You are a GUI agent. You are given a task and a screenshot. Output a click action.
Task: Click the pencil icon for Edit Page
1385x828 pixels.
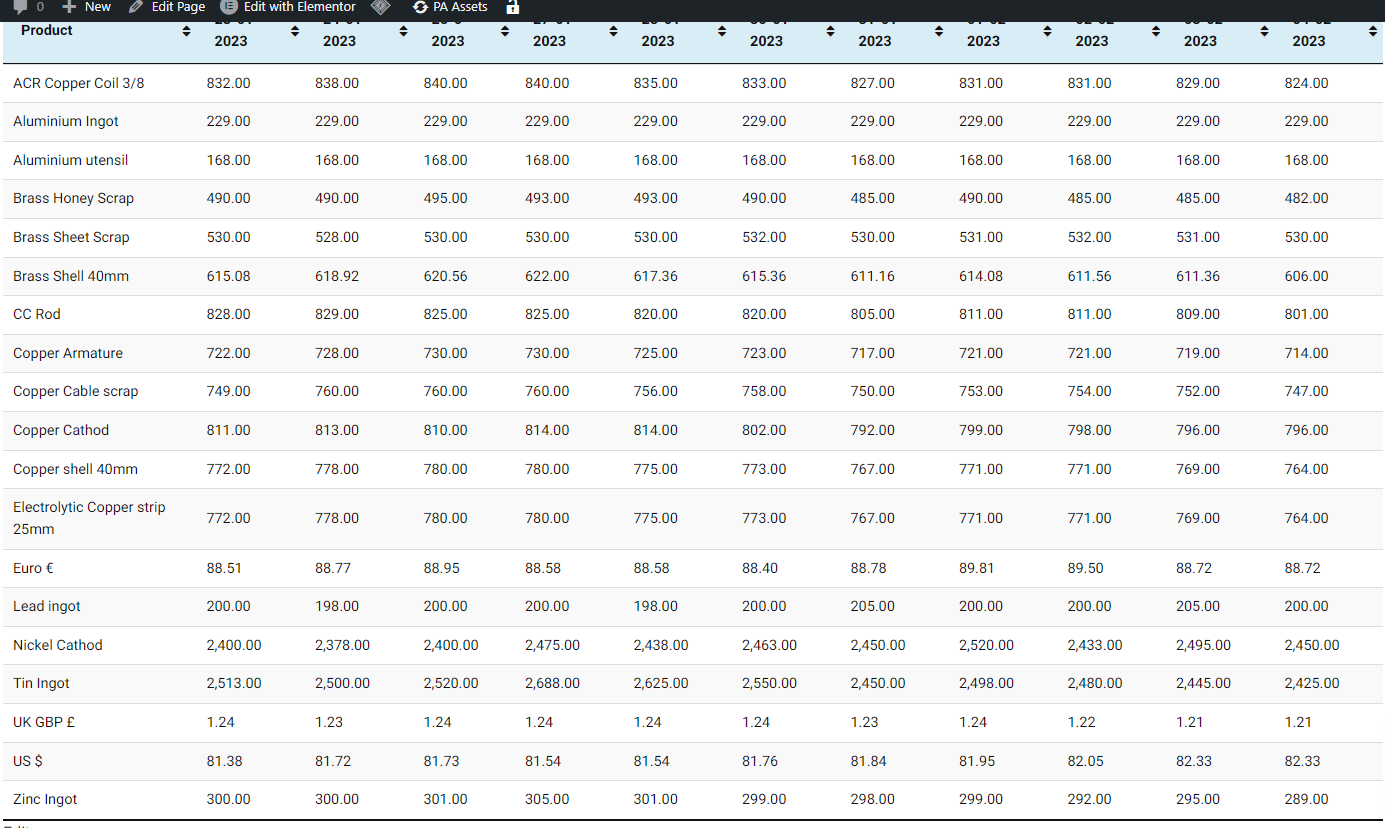click(x=136, y=7)
